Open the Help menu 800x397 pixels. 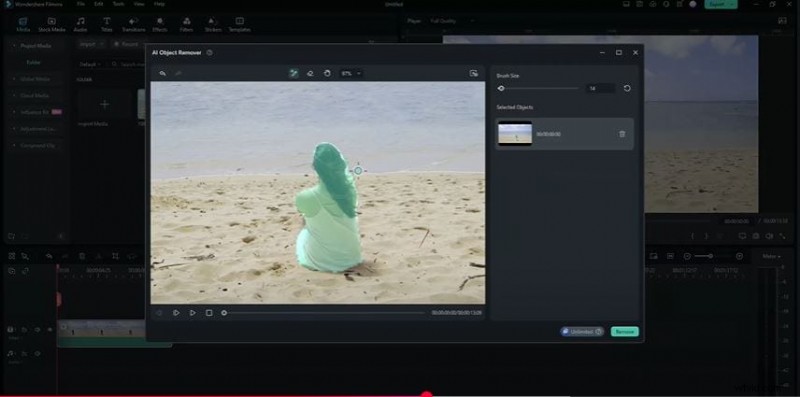point(159,4)
